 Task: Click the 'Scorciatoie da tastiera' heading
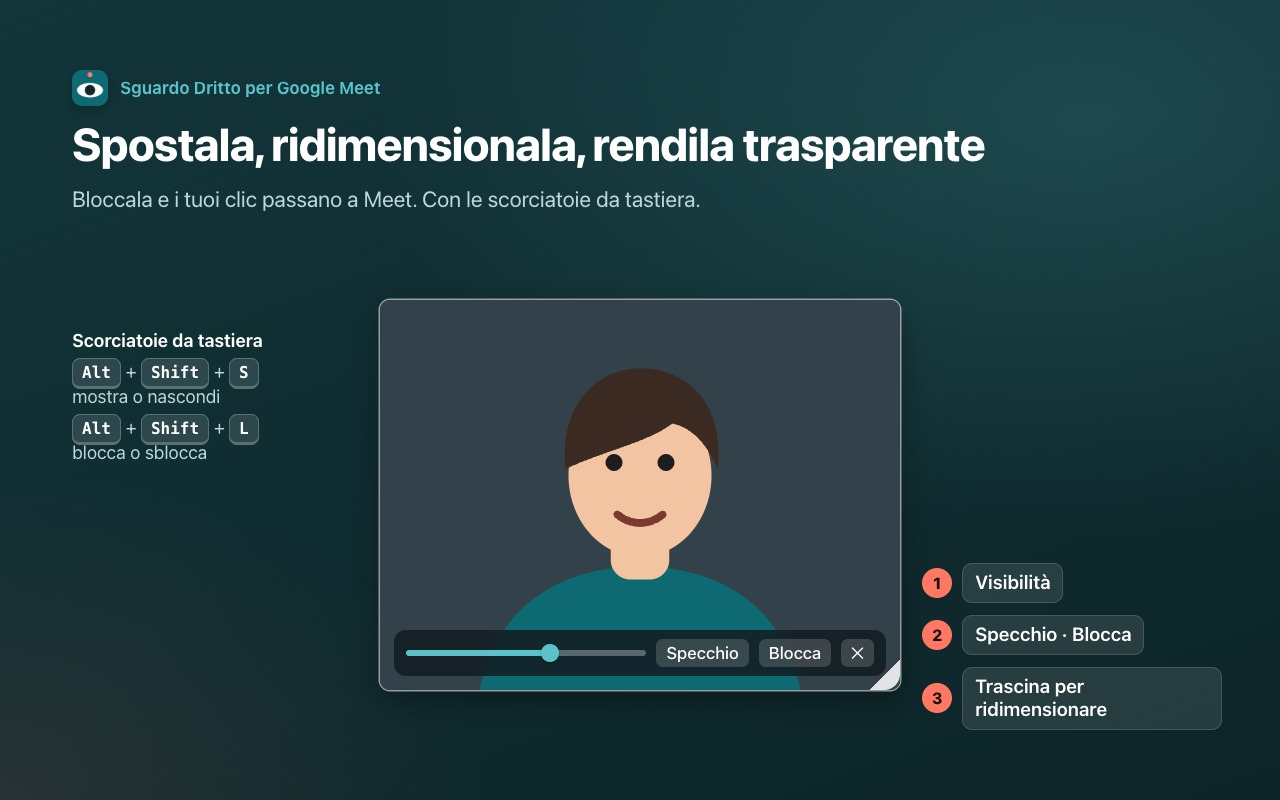[x=167, y=341]
